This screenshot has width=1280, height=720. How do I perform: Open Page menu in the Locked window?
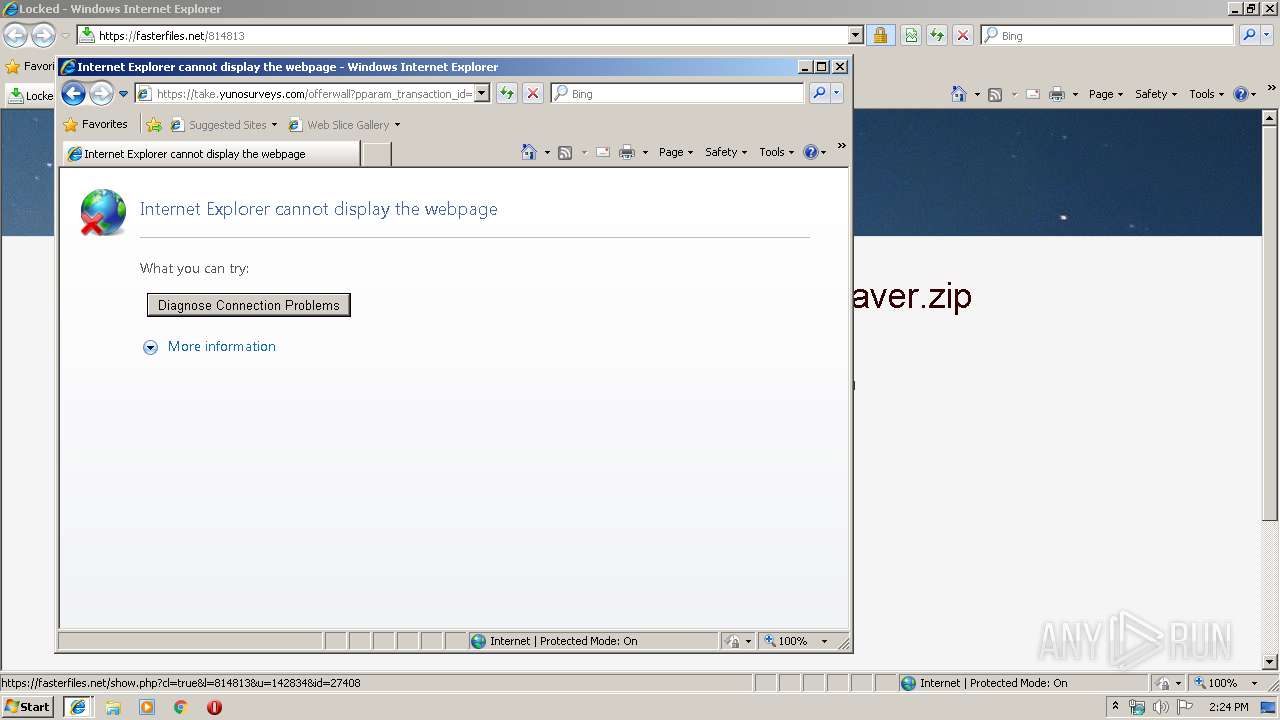coord(1106,94)
